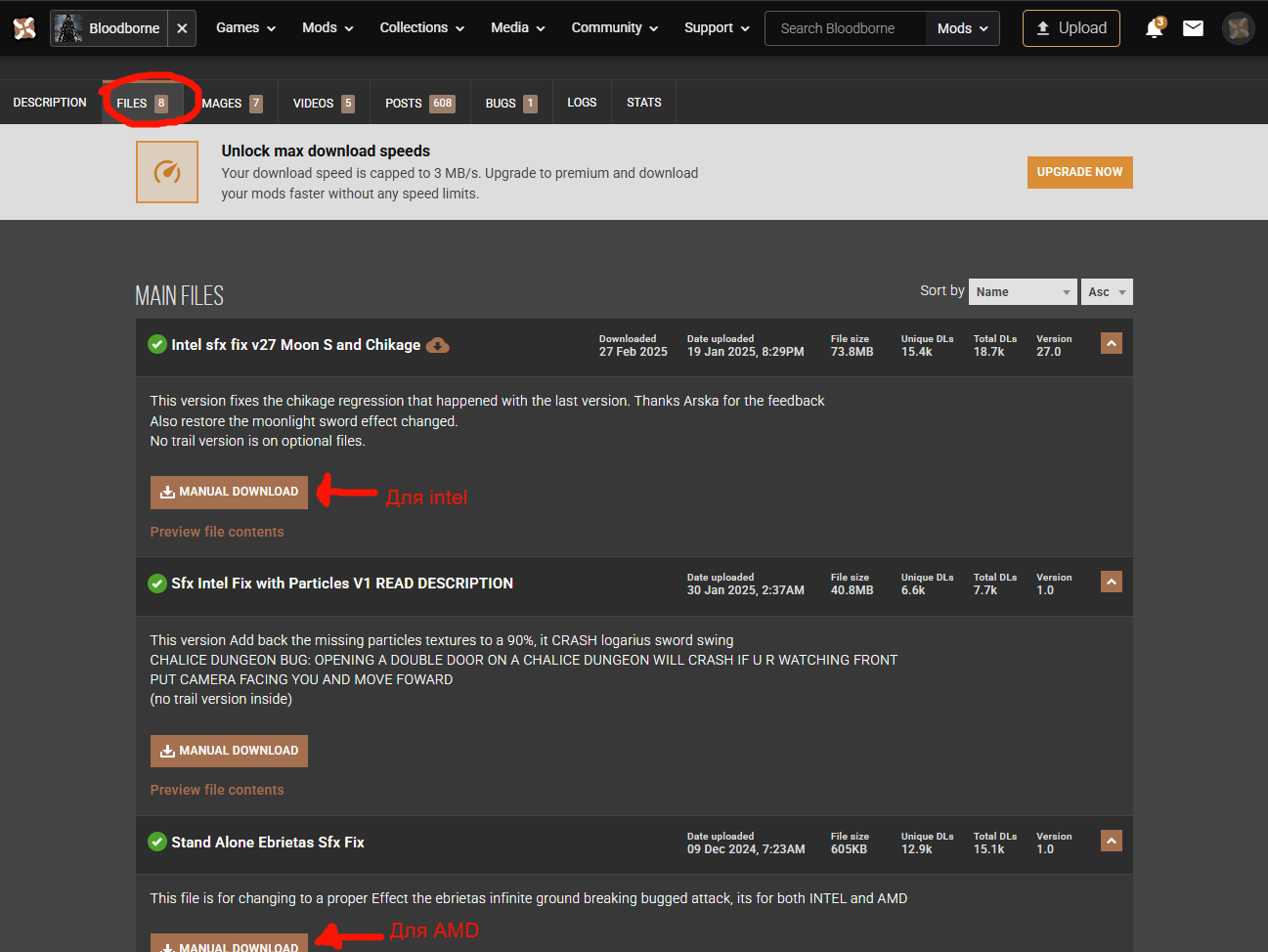Viewport: 1268px width, 952px height.
Task: Open the Posts tab
Action: click(x=420, y=103)
